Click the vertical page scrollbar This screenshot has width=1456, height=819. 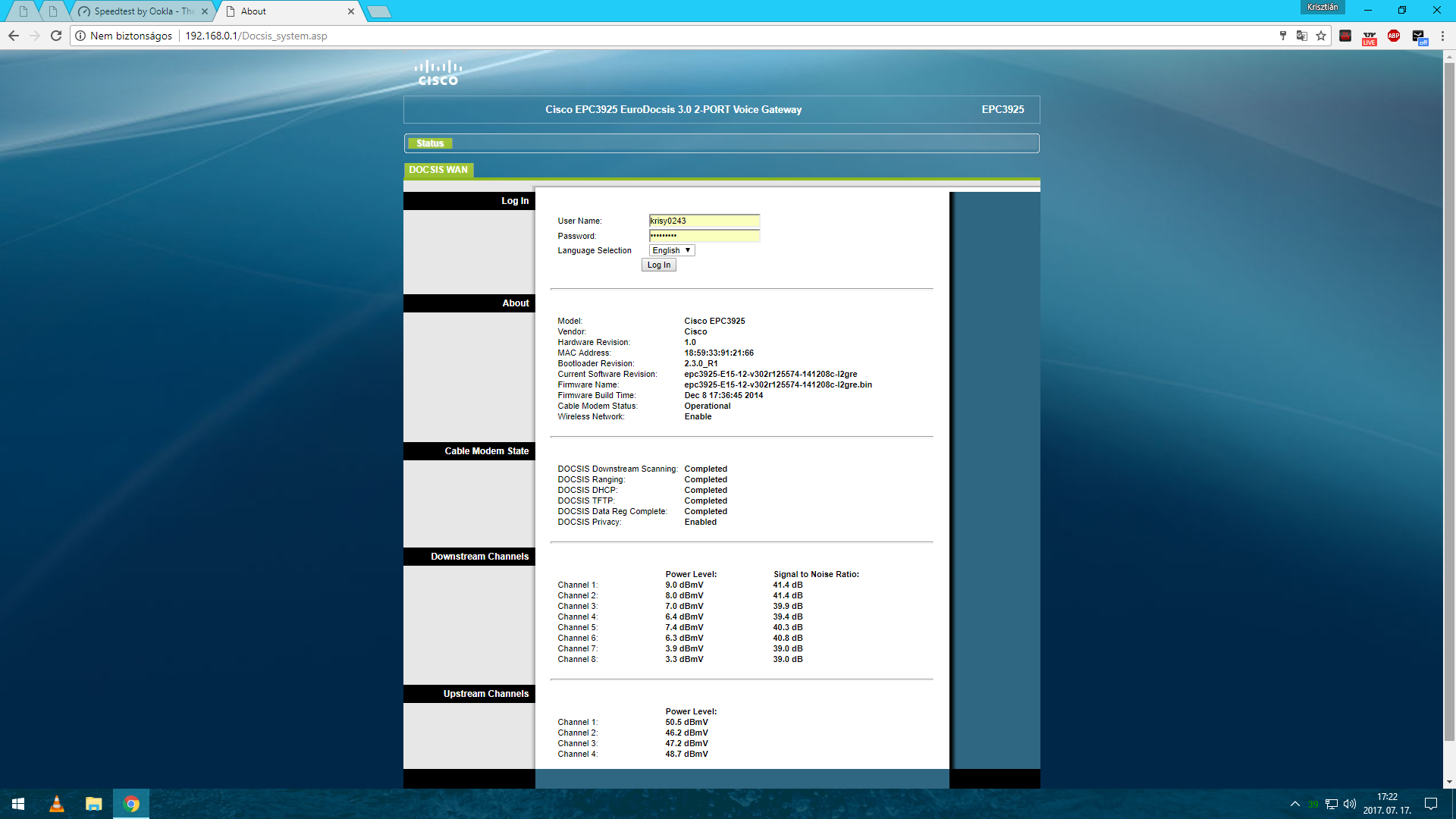[x=1449, y=402]
